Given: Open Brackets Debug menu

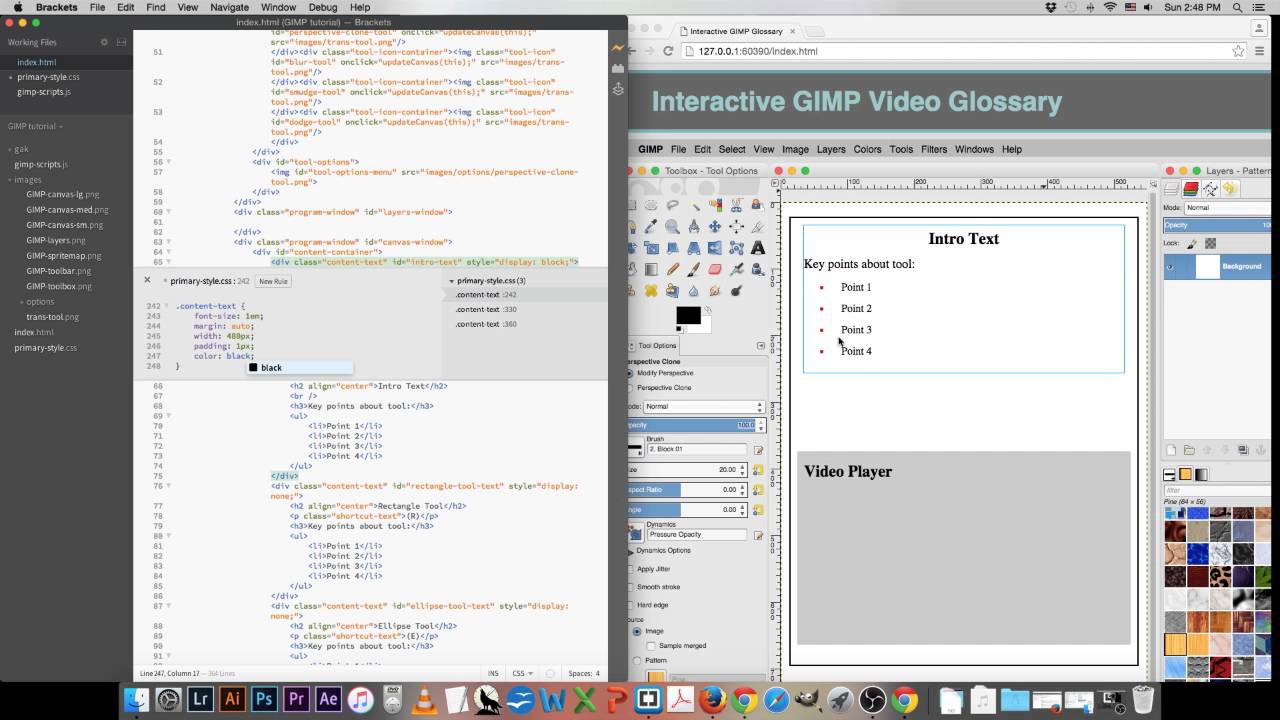Looking at the screenshot, I should click(x=322, y=7).
